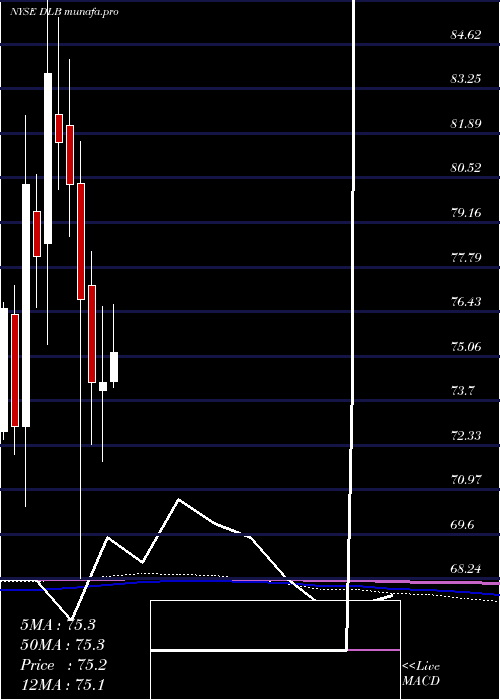Click the tallest white candlestick body
The width and height of the screenshot is (500, 700).
coord(26,305)
